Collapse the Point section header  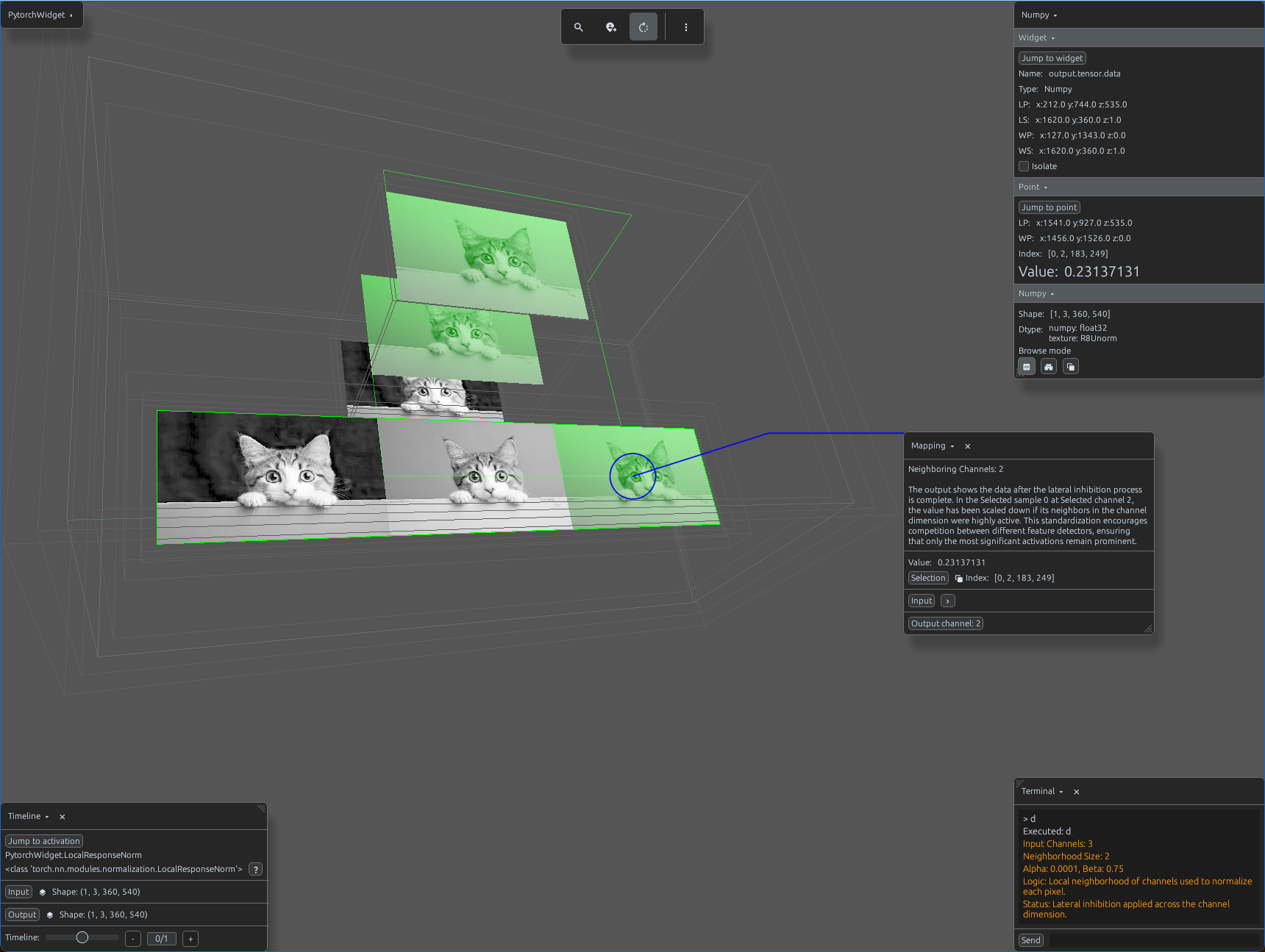click(x=1033, y=187)
